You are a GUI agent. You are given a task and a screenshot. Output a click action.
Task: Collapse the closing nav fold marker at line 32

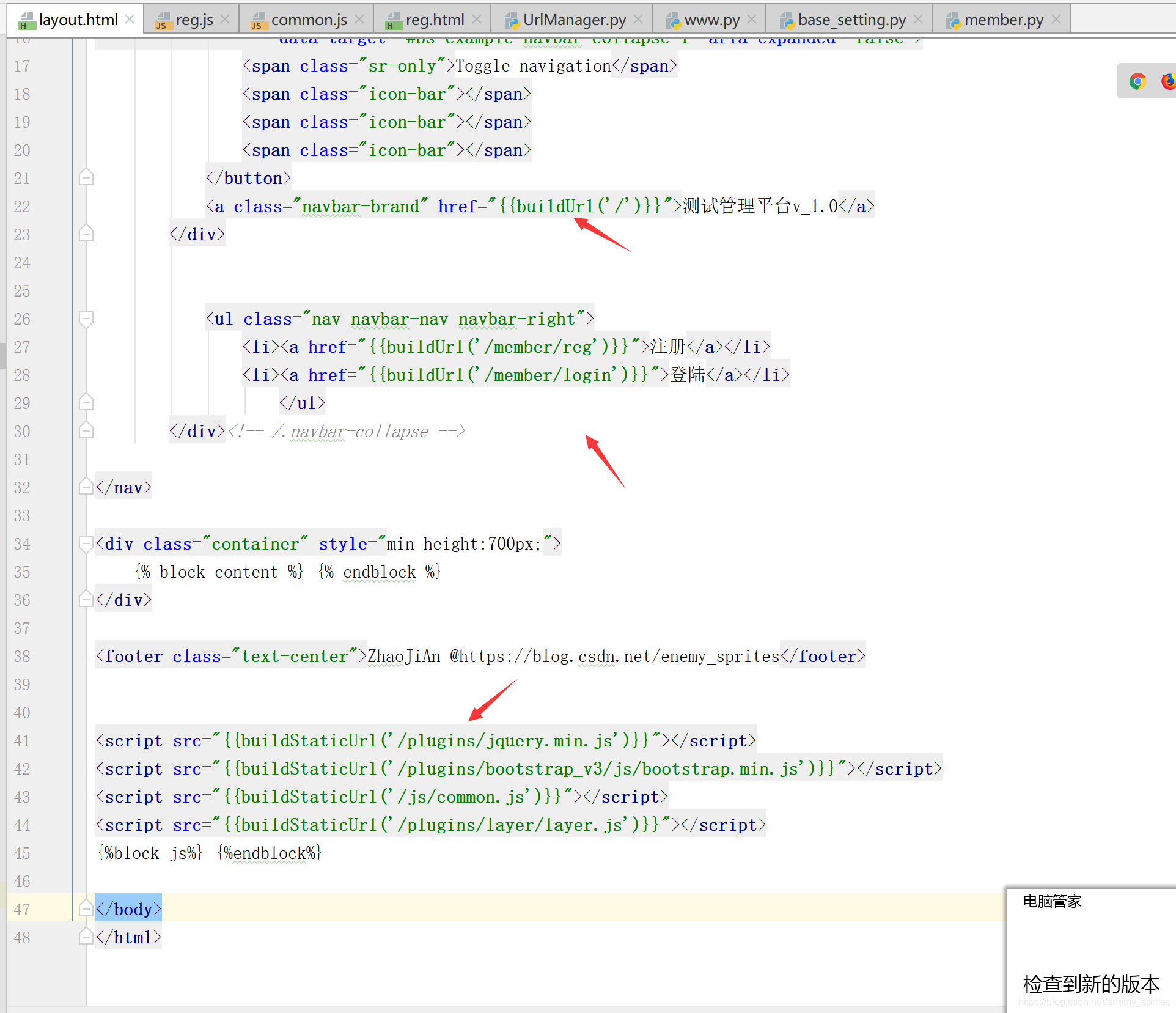[86, 487]
